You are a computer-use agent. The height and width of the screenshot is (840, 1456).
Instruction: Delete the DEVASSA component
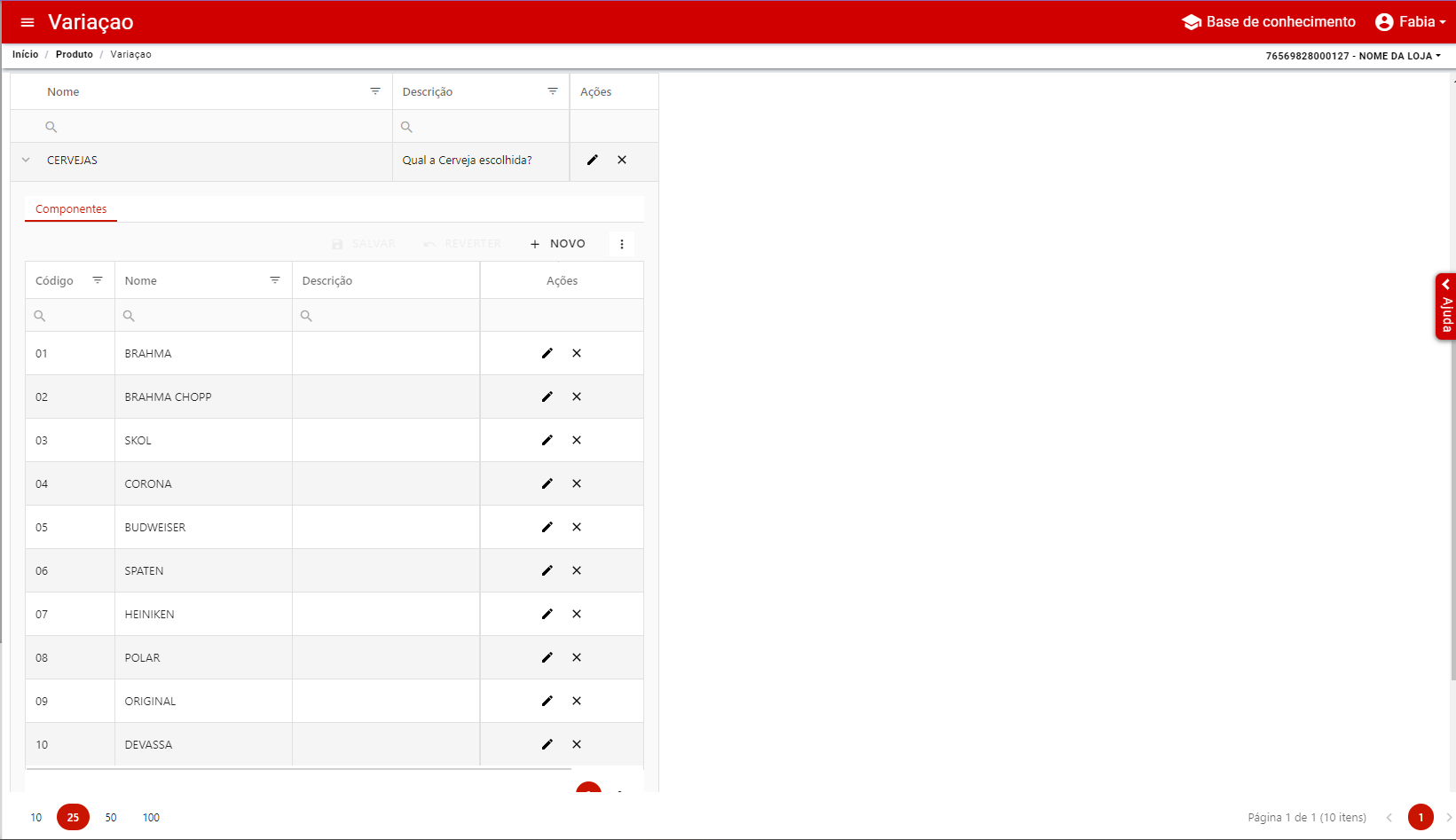tap(577, 744)
